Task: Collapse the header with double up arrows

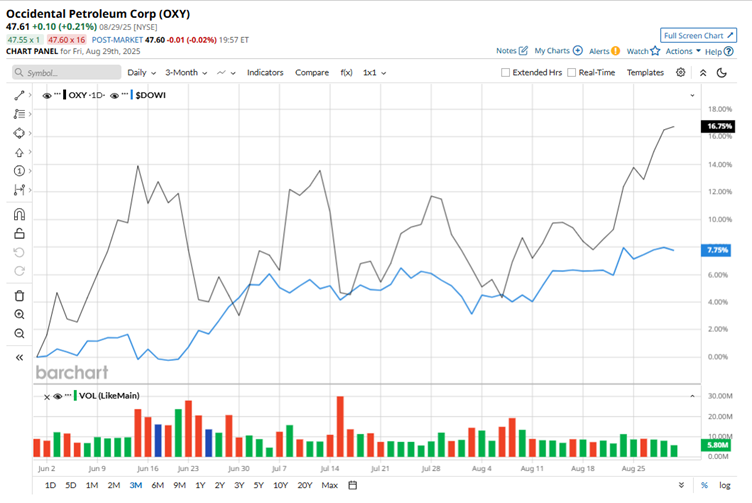Action: pyautogui.click(x=703, y=72)
